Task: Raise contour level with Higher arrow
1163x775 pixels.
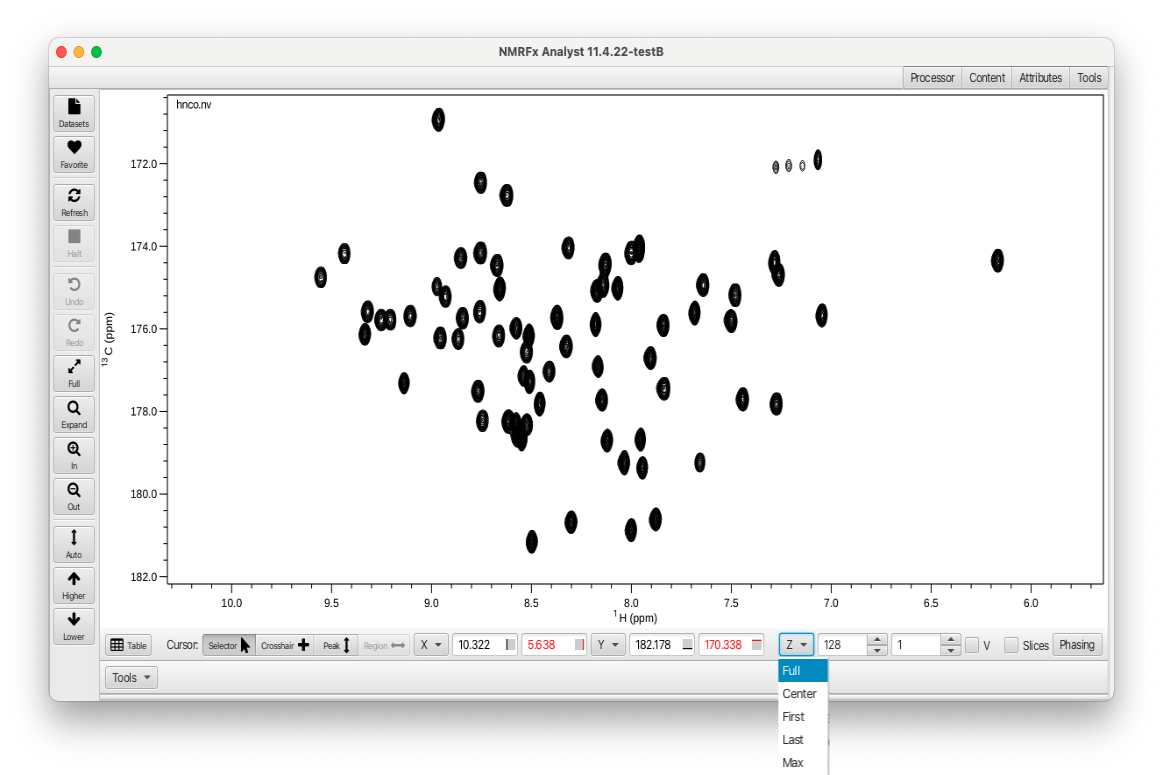Action: (x=74, y=584)
